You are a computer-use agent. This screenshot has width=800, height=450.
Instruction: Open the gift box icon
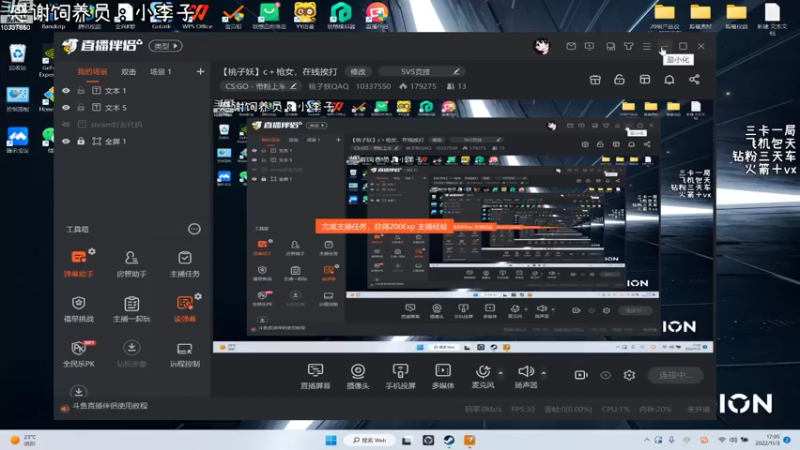595,80
